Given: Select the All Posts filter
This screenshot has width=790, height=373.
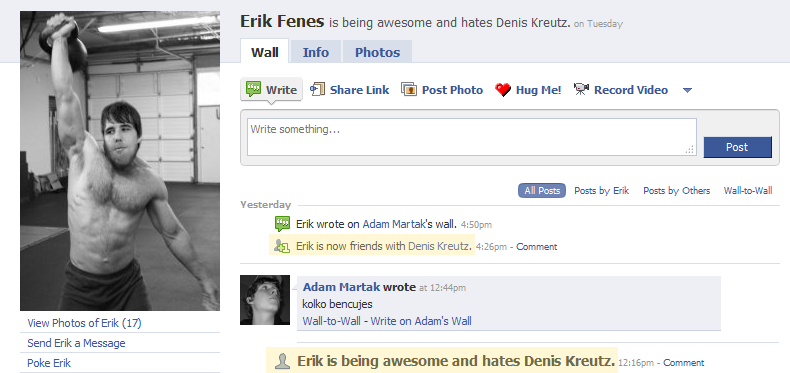Looking at the screenshot, I should (542, 191).
